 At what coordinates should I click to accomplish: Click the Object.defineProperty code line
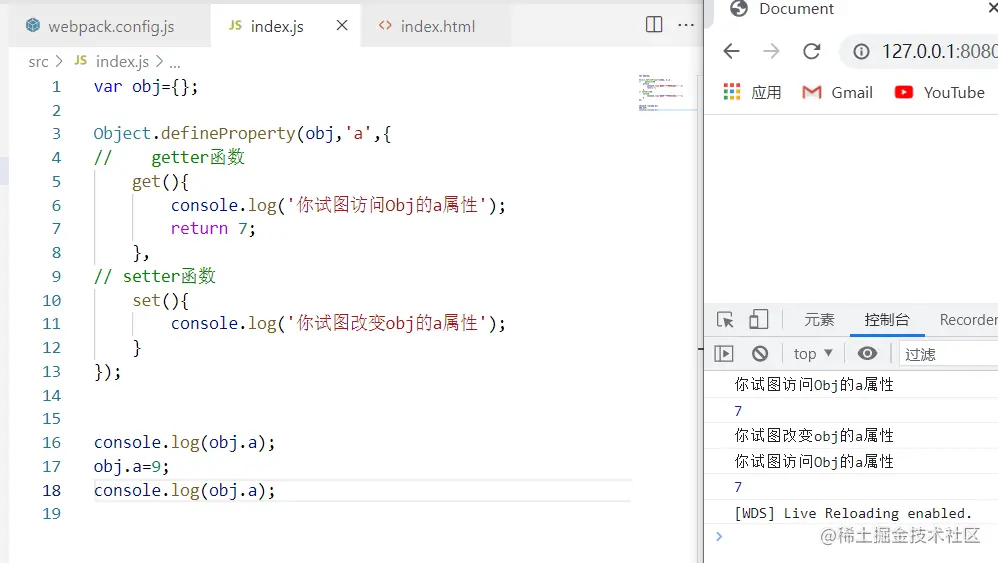point(242,134)
